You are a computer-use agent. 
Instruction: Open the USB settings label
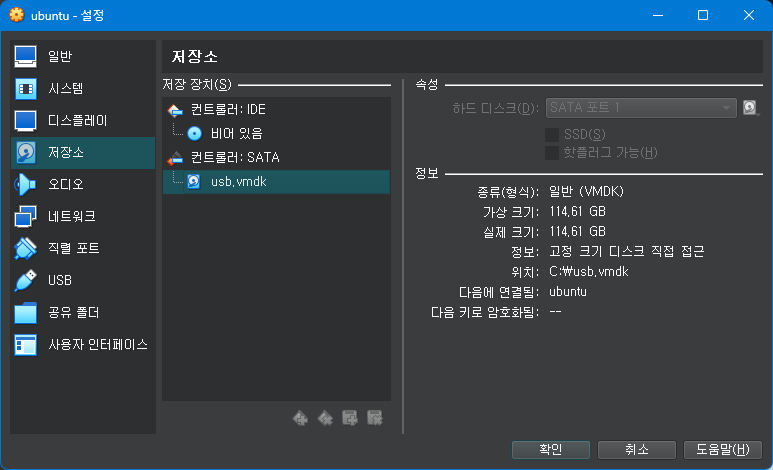[60, 280]
